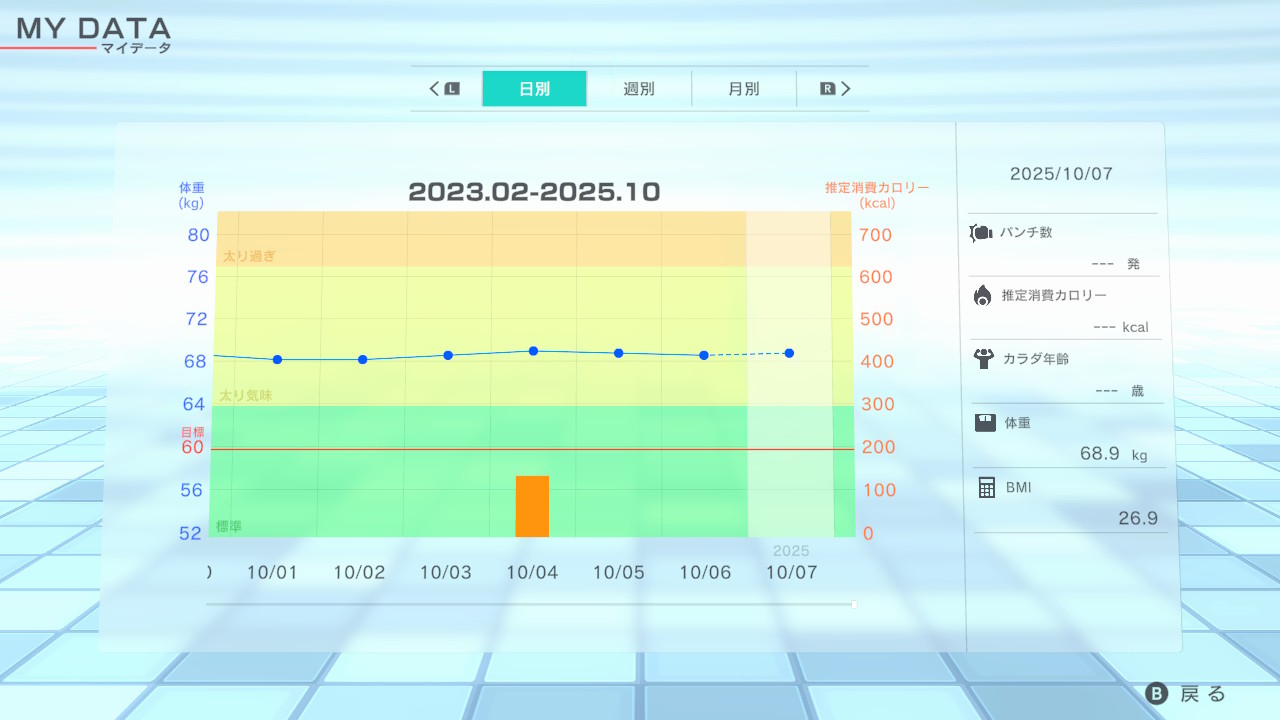Viewport: 1280px width, 720px height.
Task: Go back with the 戻る button
Action: point(1187,694)
